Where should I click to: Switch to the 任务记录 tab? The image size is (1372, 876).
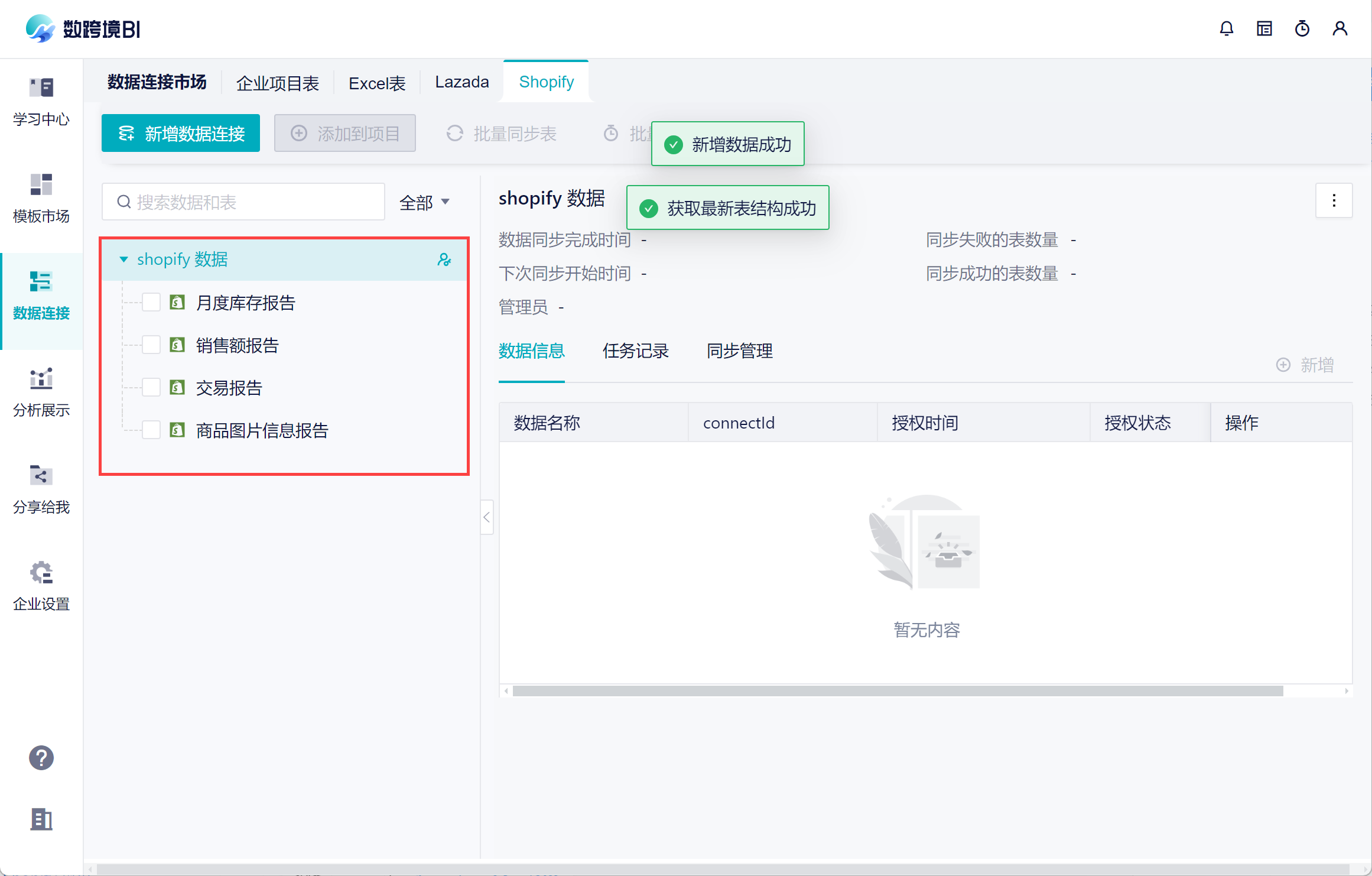point(636,351)
